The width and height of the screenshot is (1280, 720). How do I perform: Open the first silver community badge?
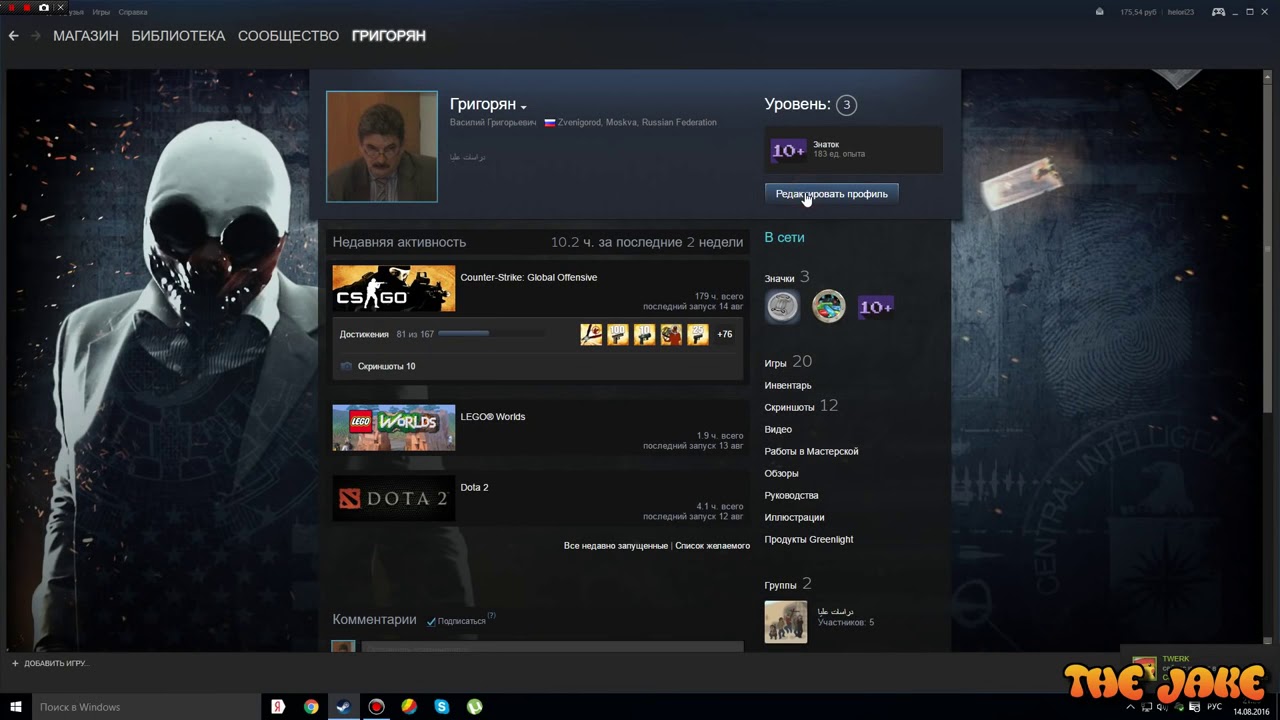782,307
